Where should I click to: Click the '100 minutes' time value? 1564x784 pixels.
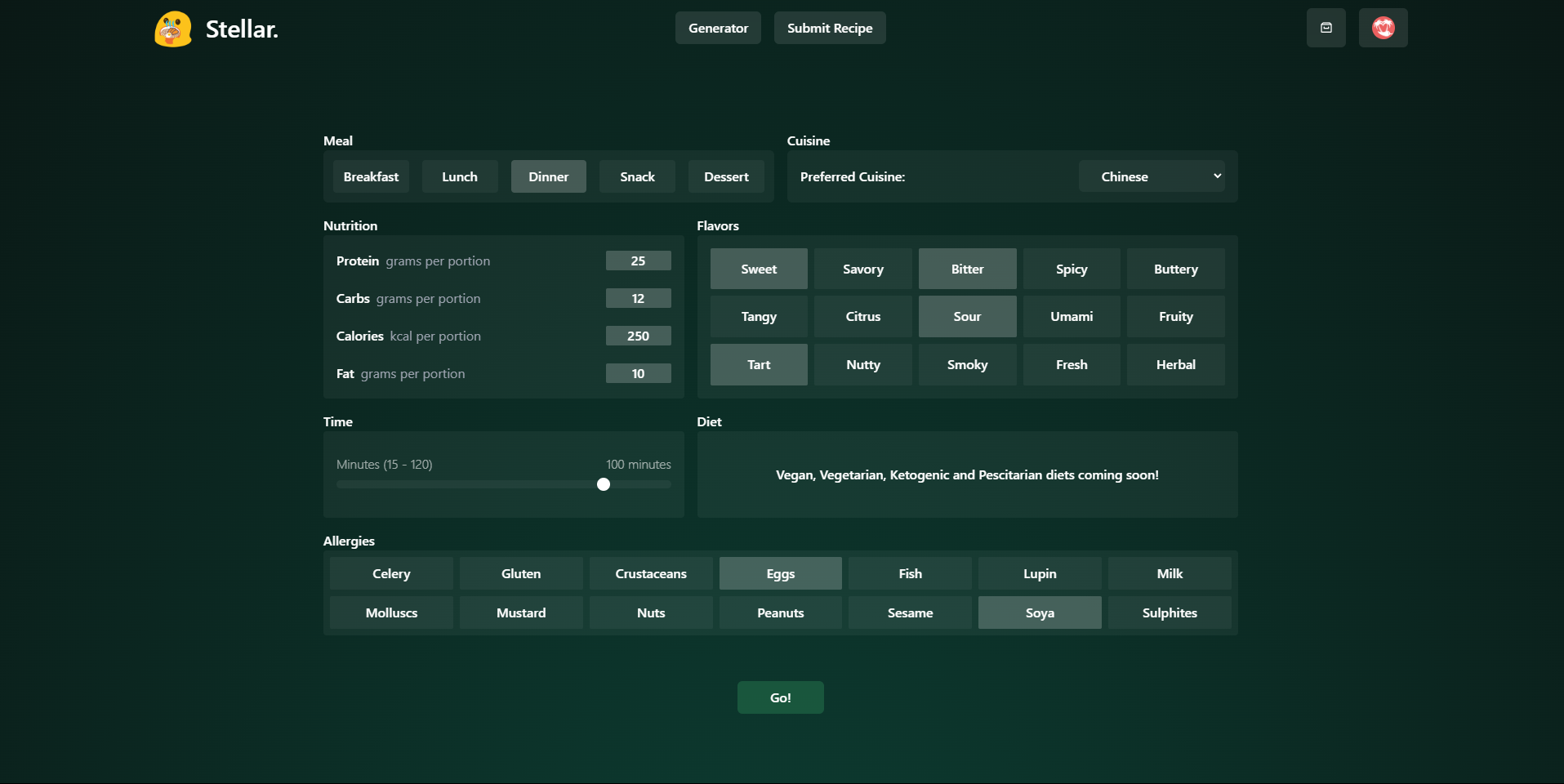tap(639, 464)
